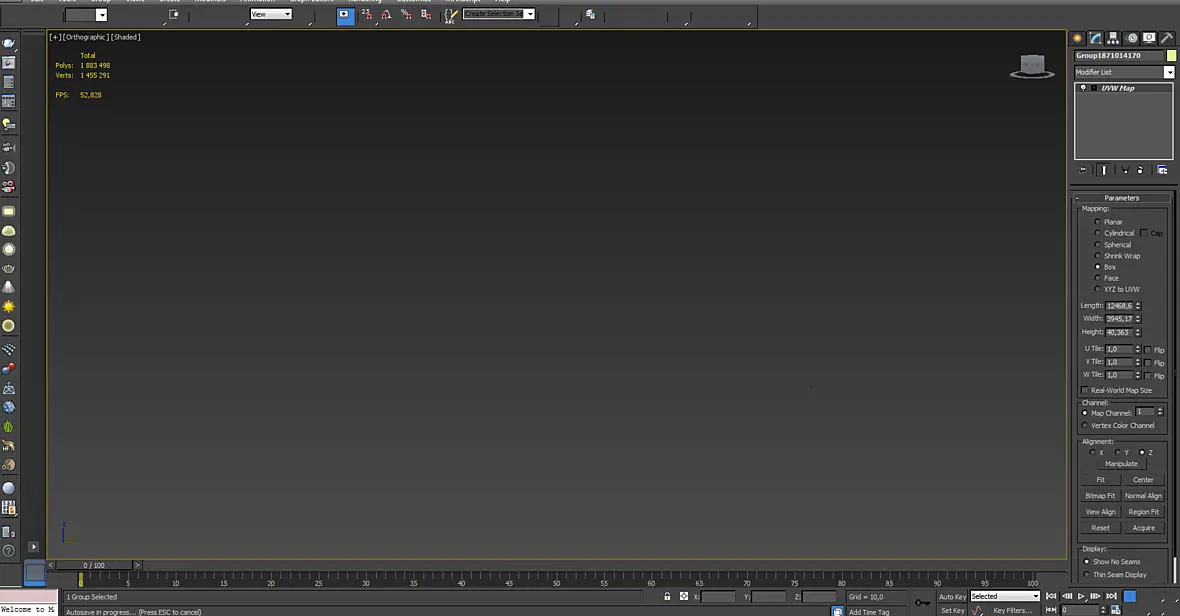Click the Normal Align button

click(x=1143, y=496)
